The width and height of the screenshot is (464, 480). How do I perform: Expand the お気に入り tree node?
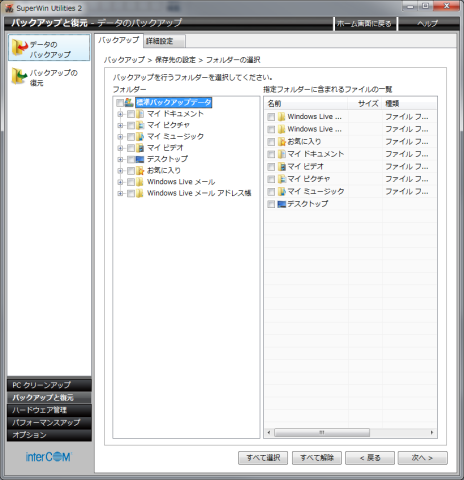[121, 171]
